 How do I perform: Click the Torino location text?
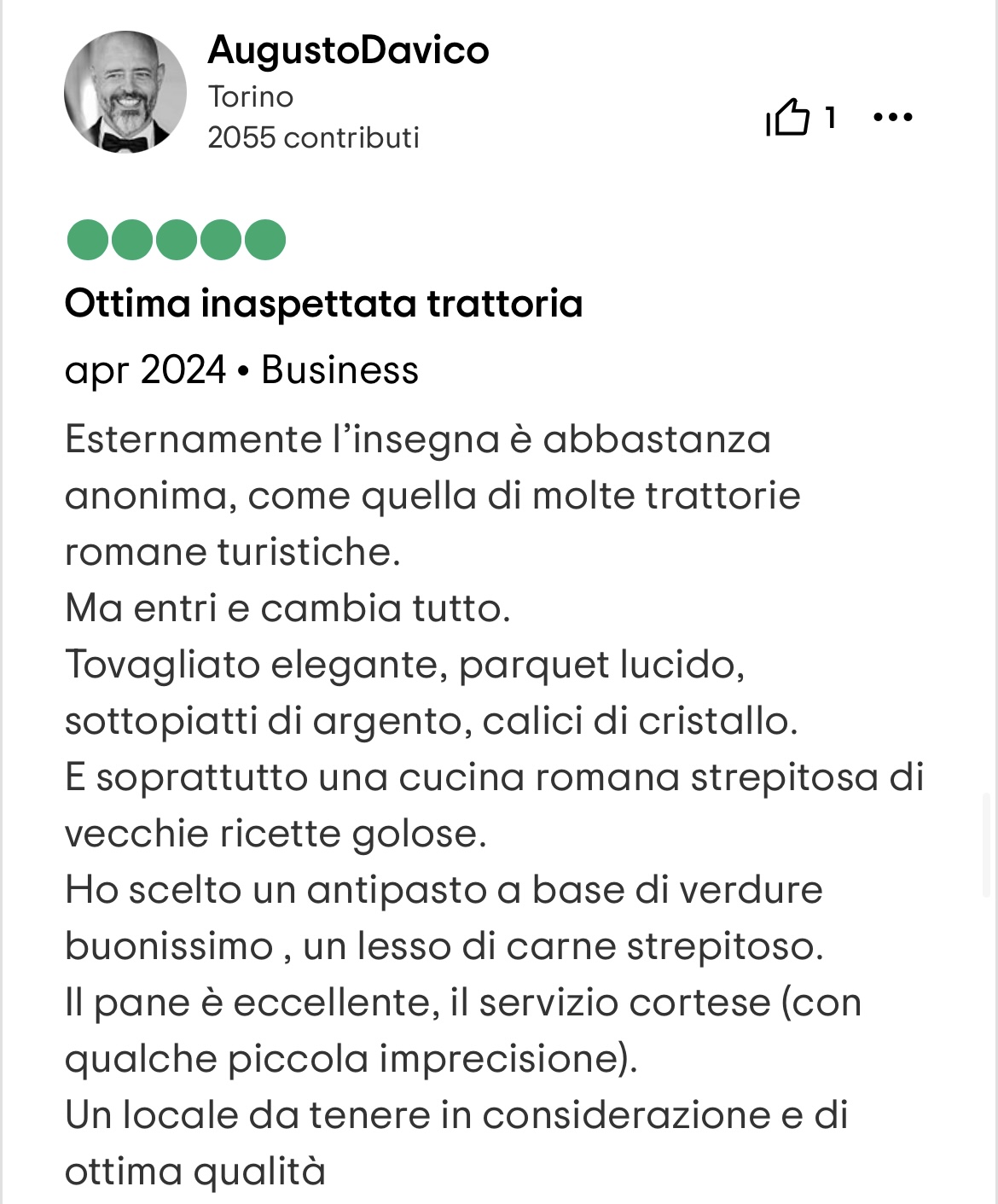(250, 97)
